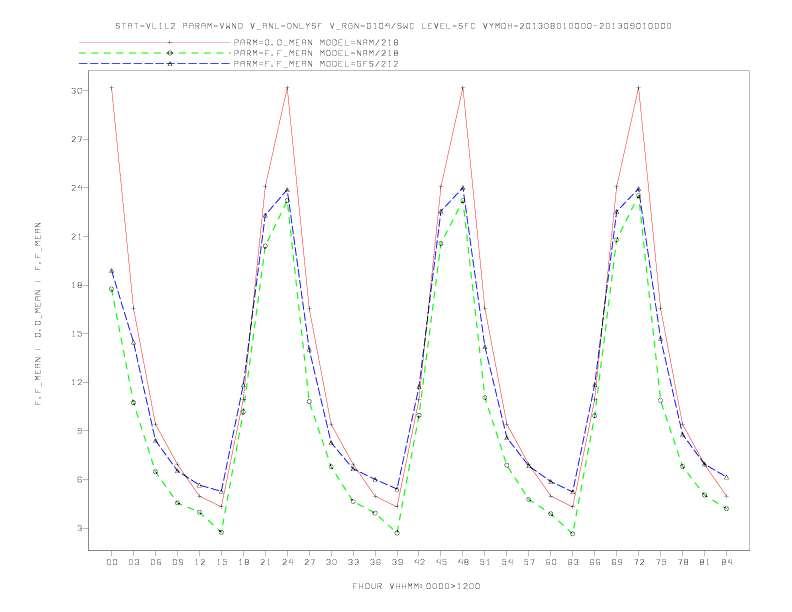792x612 pixels.
Task: Click y-axis tick label 24
Action: tap(77, 188)
